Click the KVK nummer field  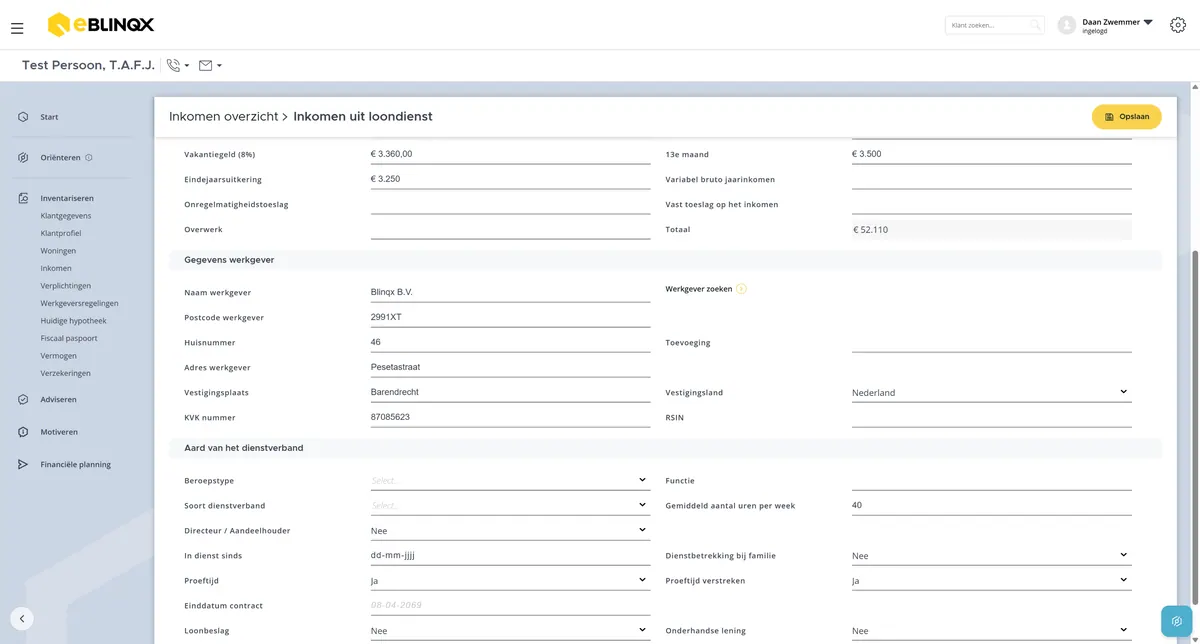(x=510, y=417)
